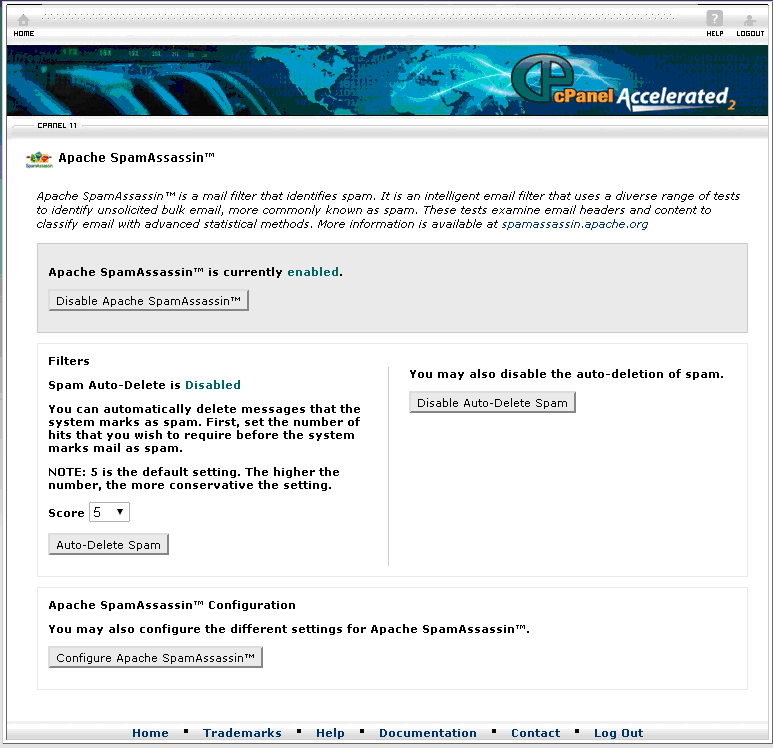Click Disable Apache SpamAssassin button
Image resolution: width=773 pixels, height=748 pixels.
click(x=148, y=301)
